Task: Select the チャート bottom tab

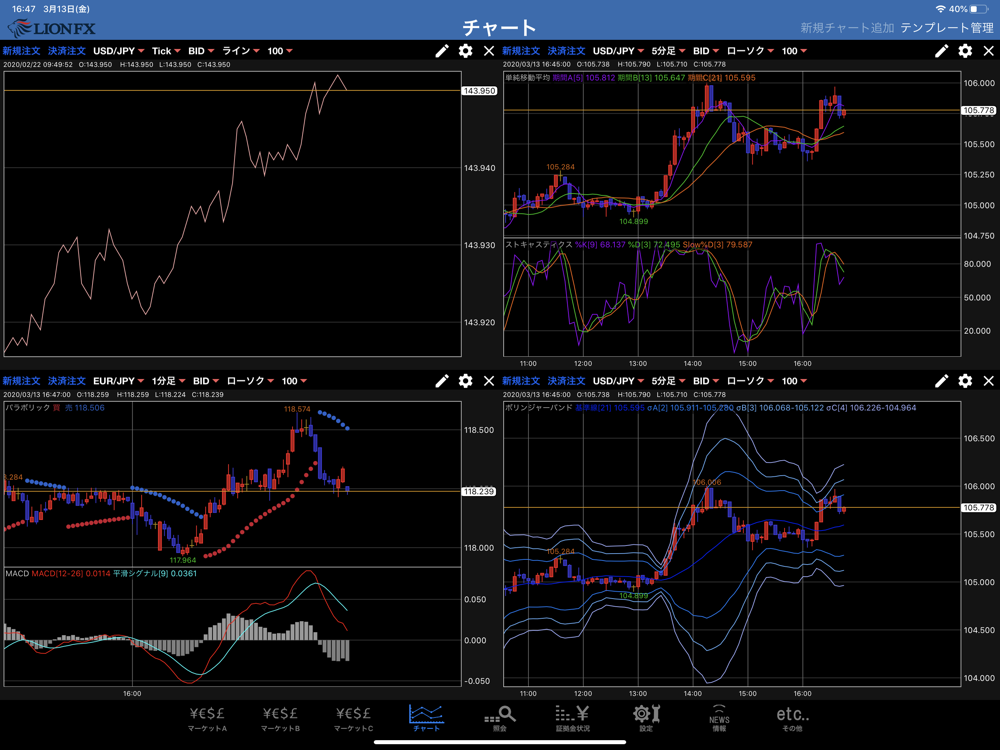Action: pos(426,718)
